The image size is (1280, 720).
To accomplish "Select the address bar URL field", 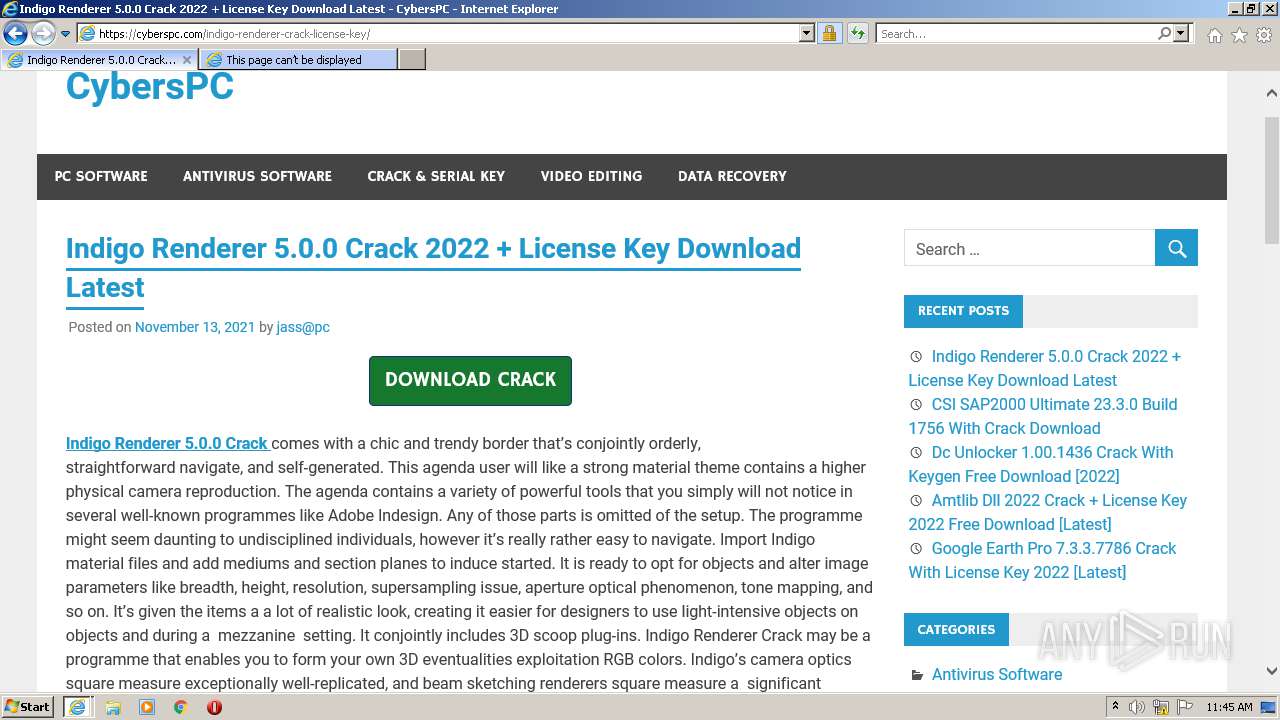I will (x=445, y=33).
